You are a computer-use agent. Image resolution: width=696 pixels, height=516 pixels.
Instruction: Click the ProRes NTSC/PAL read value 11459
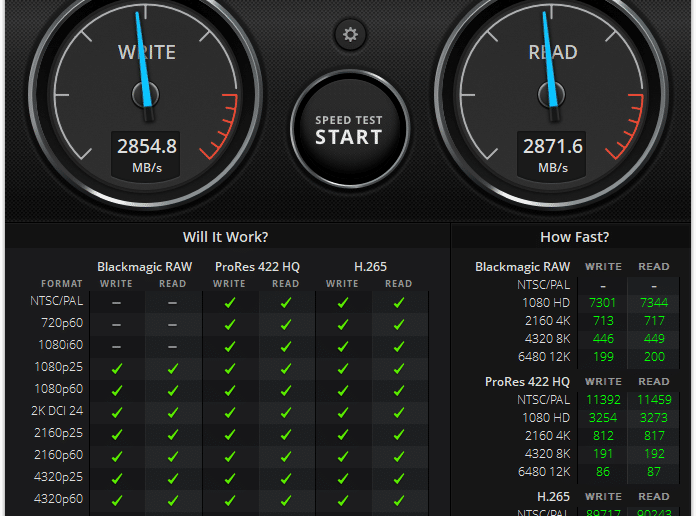click(654, 400)
